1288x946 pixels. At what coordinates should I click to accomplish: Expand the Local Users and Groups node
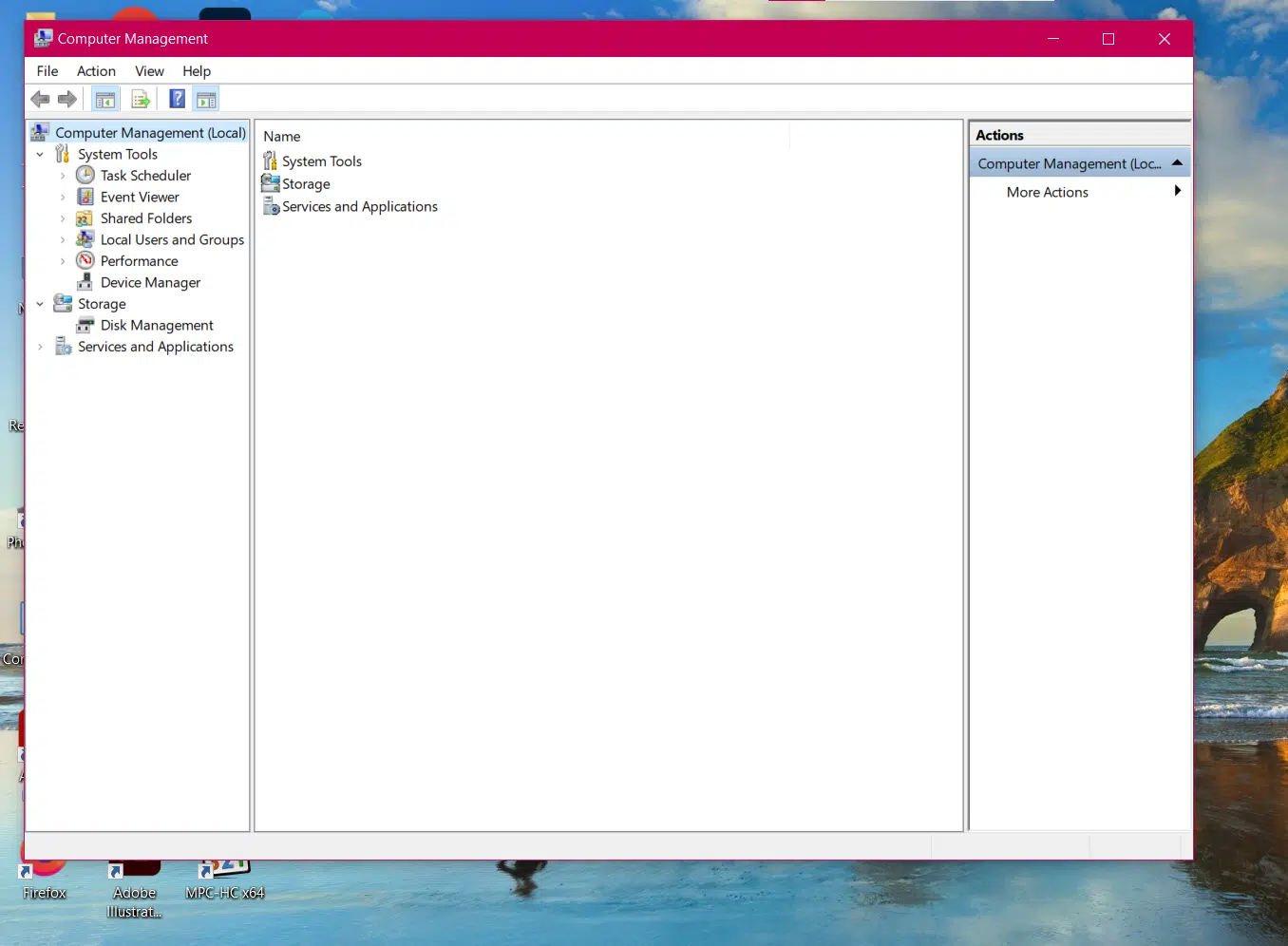coord(63,239)
